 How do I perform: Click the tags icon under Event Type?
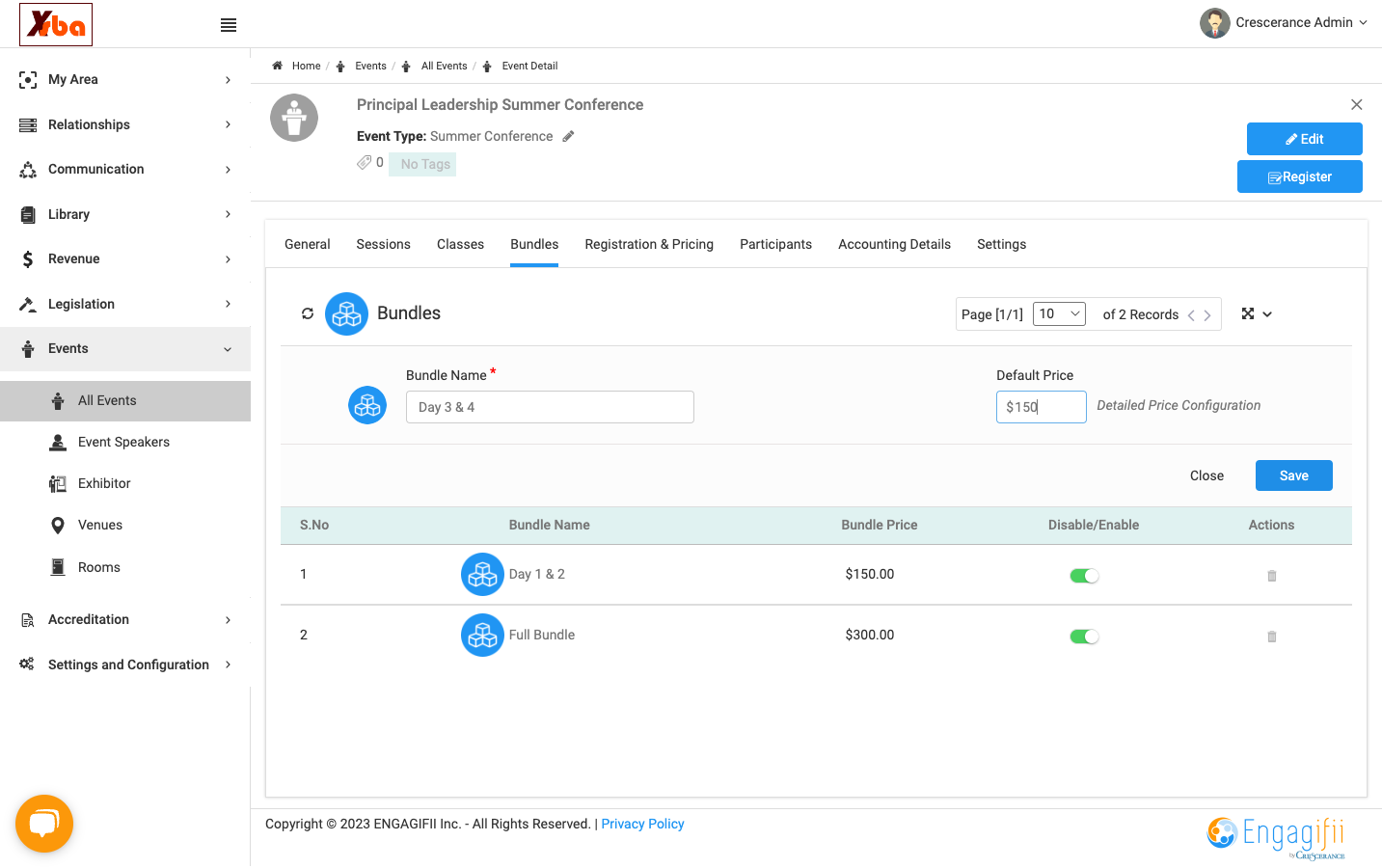click(364, 163)
